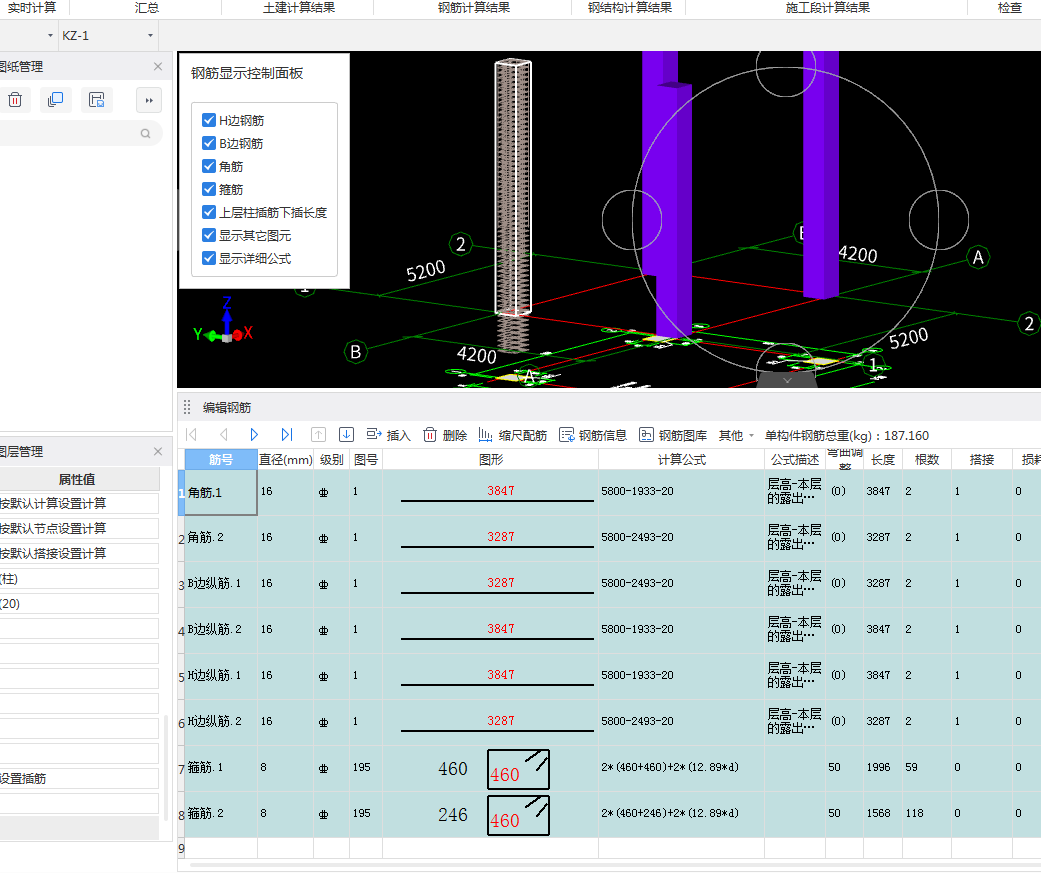Open 施工段计算结果 ribbon group
The width and height of the screenshot is (1041, 873).
point(827,7)
